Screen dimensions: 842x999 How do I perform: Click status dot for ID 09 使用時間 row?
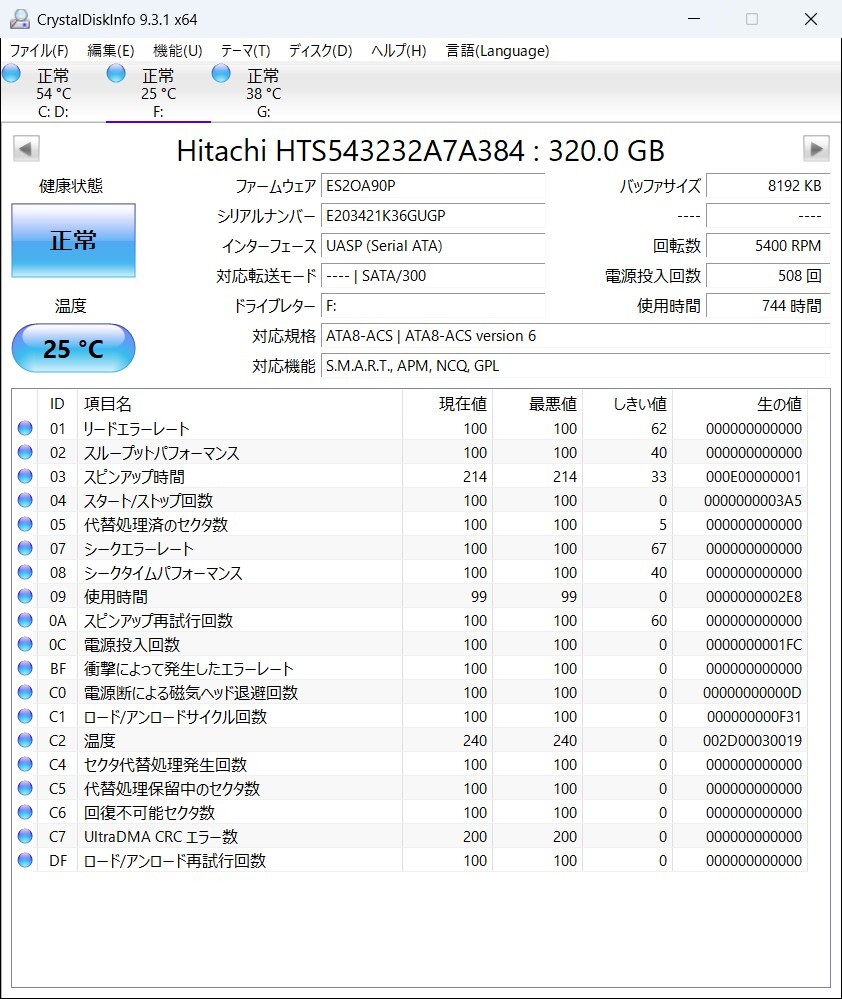click(x=25, y=596)
